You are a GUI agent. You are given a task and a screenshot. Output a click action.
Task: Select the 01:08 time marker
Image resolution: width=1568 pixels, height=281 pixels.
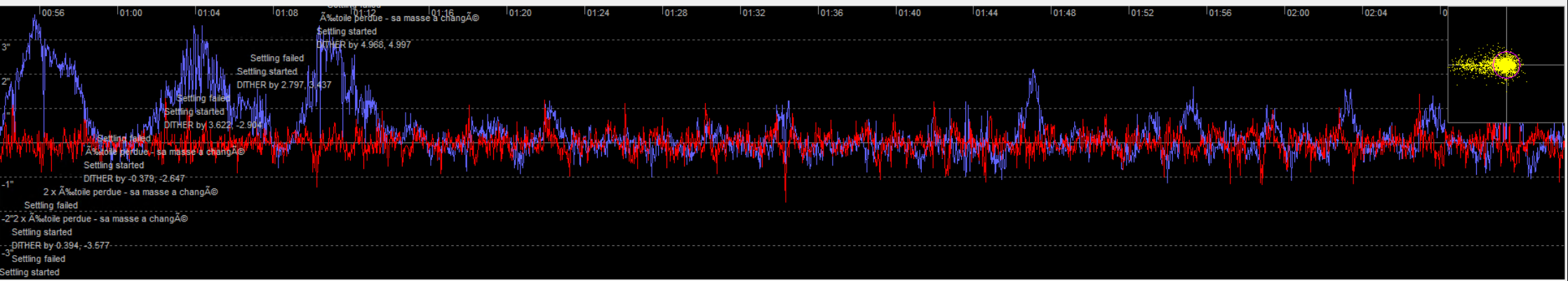point(287,13)
